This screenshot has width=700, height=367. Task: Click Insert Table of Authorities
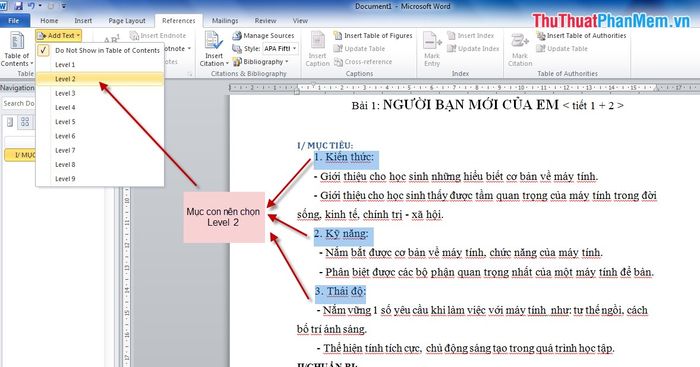tap(581, 35)
